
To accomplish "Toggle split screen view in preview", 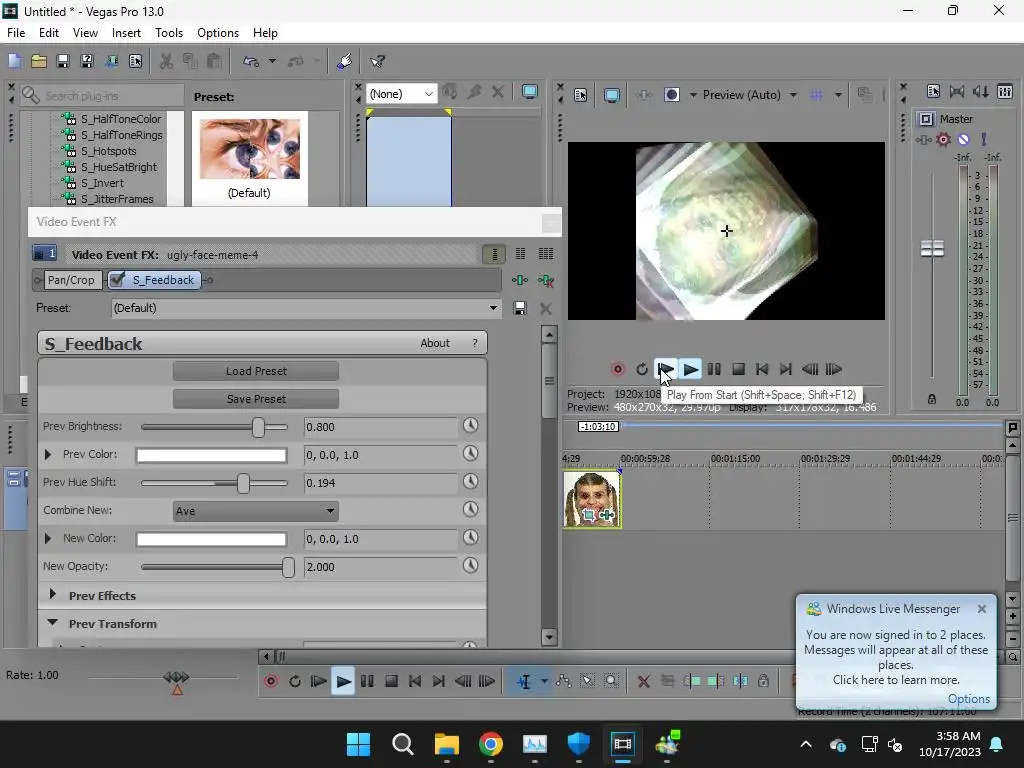I will [x=671, y=95].
